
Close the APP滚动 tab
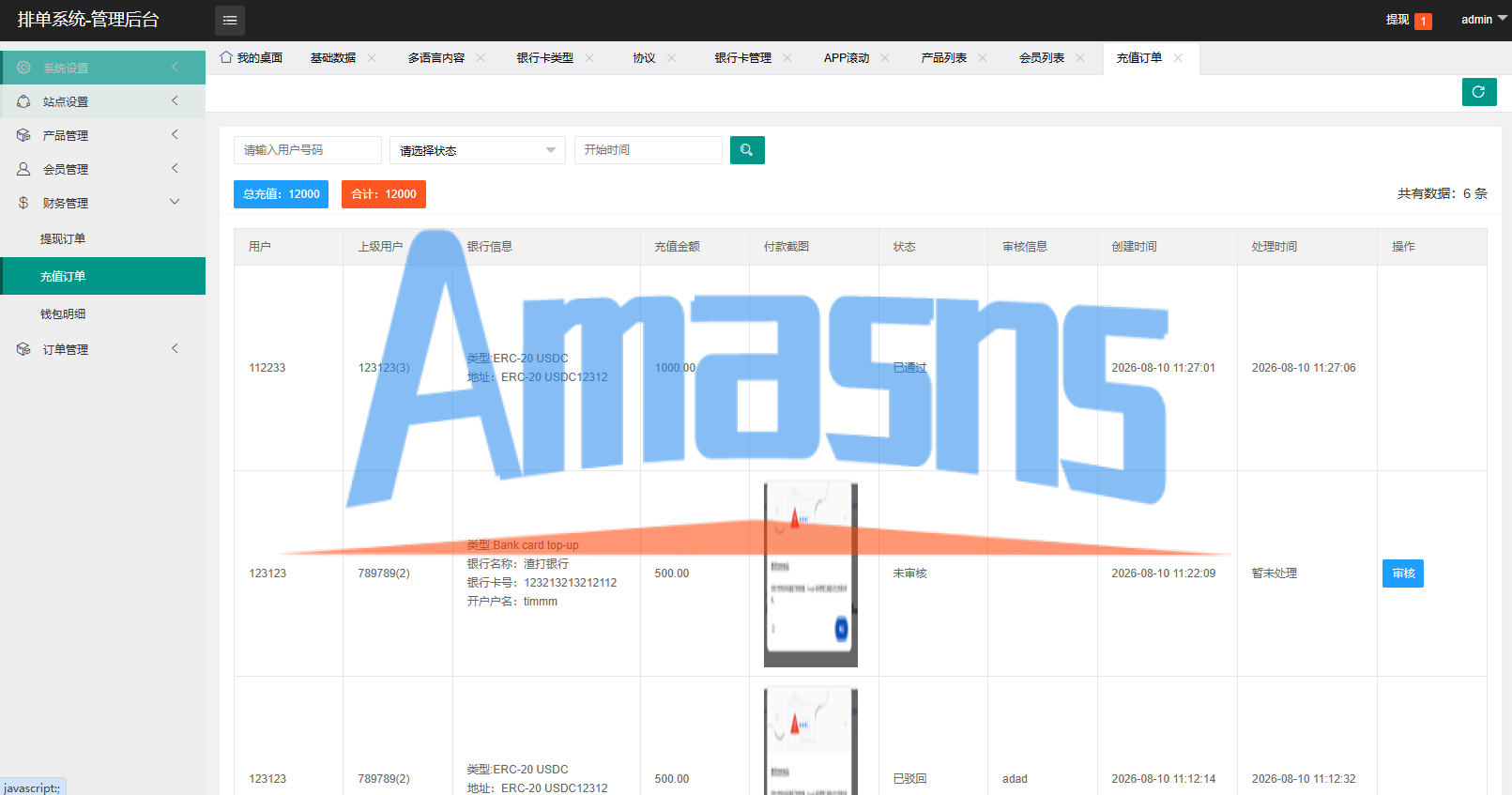tap(885, 58)
